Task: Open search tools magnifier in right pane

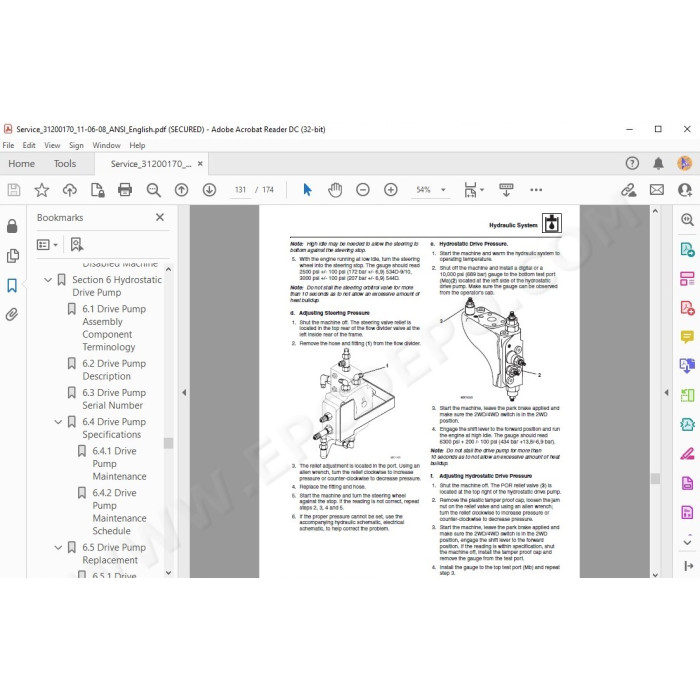Action: 688,220
